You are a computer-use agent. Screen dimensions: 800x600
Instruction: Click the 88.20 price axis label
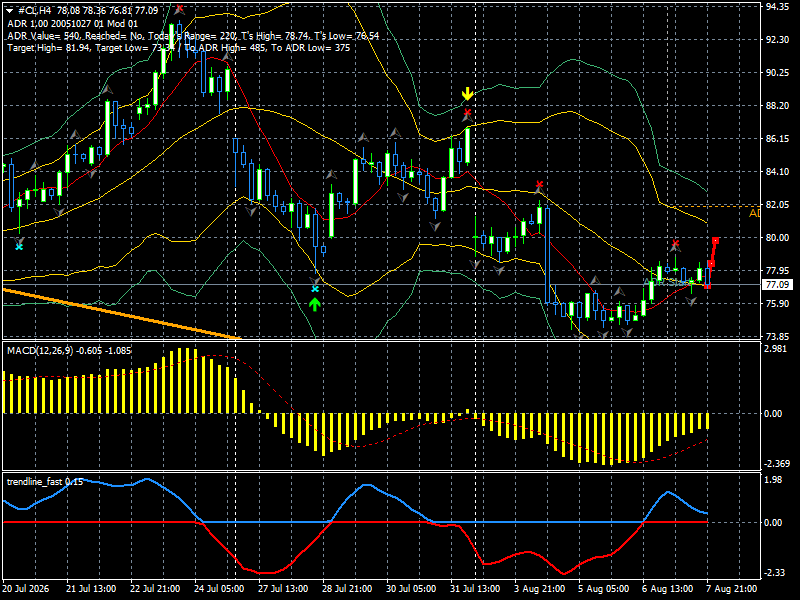(777, 106)
